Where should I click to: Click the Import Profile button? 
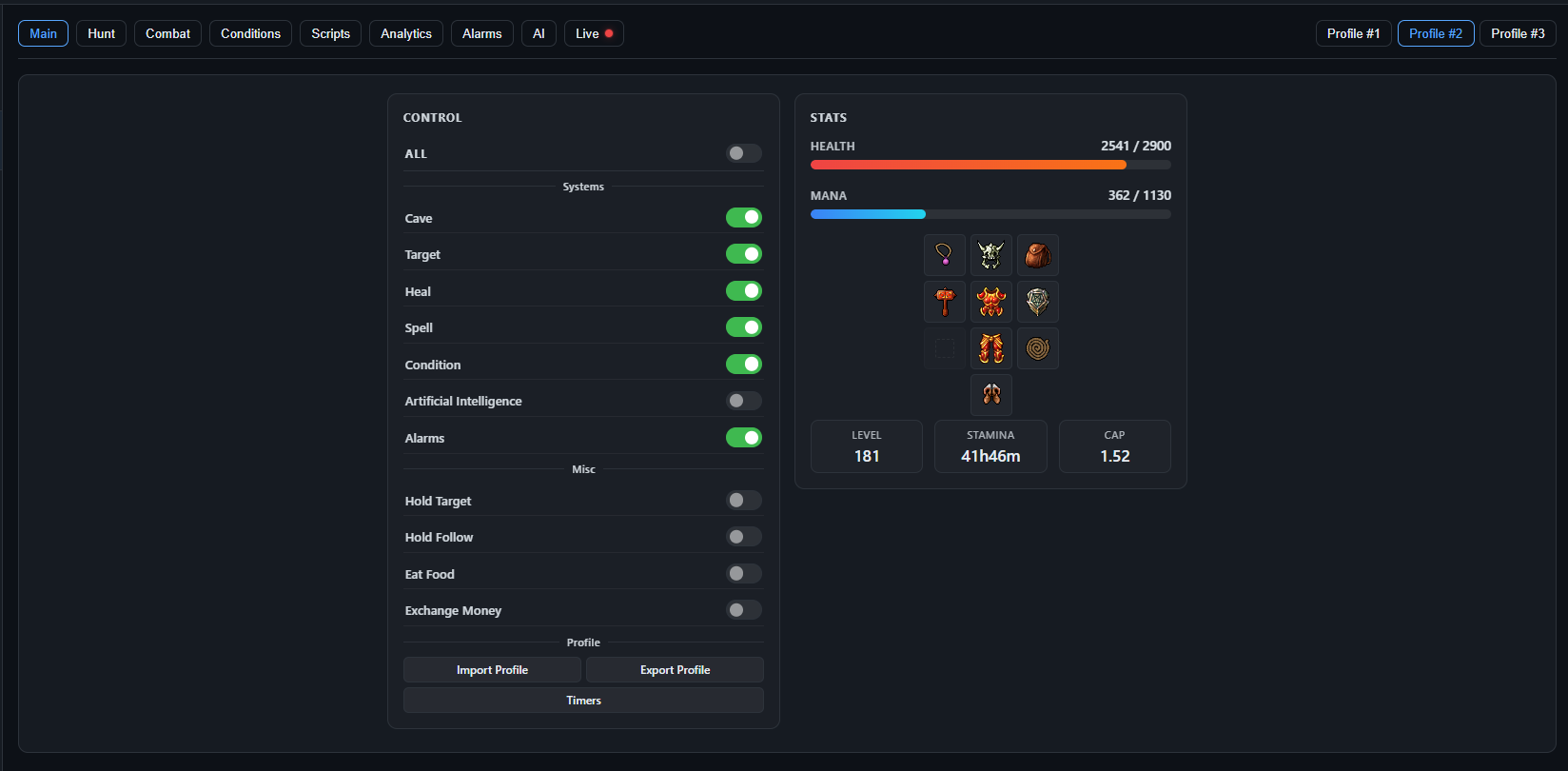492,670
